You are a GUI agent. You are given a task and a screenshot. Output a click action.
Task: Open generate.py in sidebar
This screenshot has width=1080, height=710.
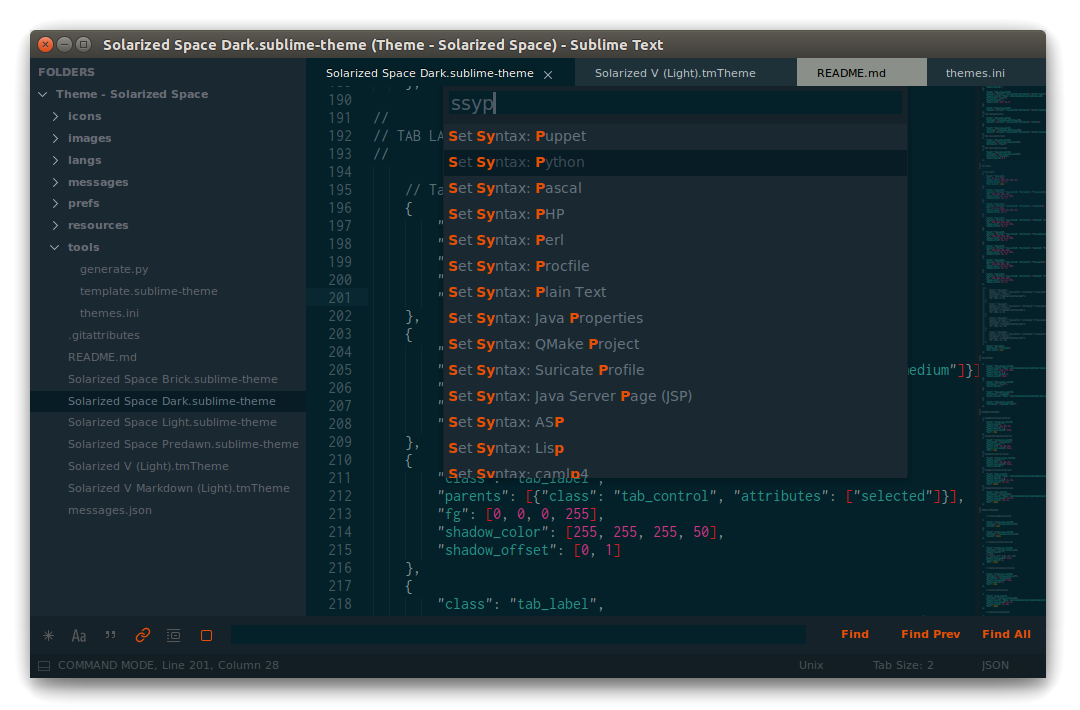click(x=114, y=269)
